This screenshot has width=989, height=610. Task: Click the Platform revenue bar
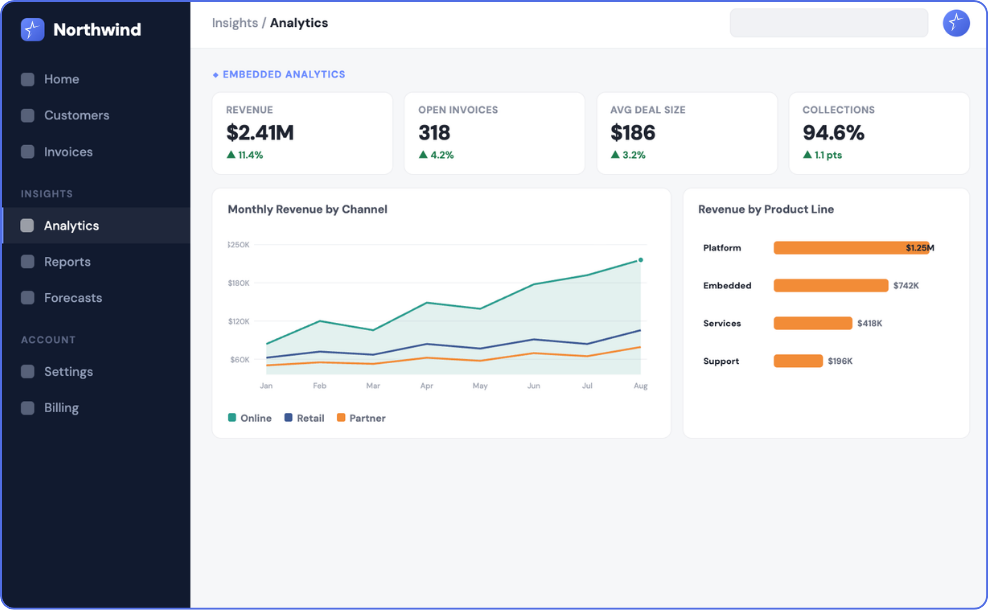851,248
